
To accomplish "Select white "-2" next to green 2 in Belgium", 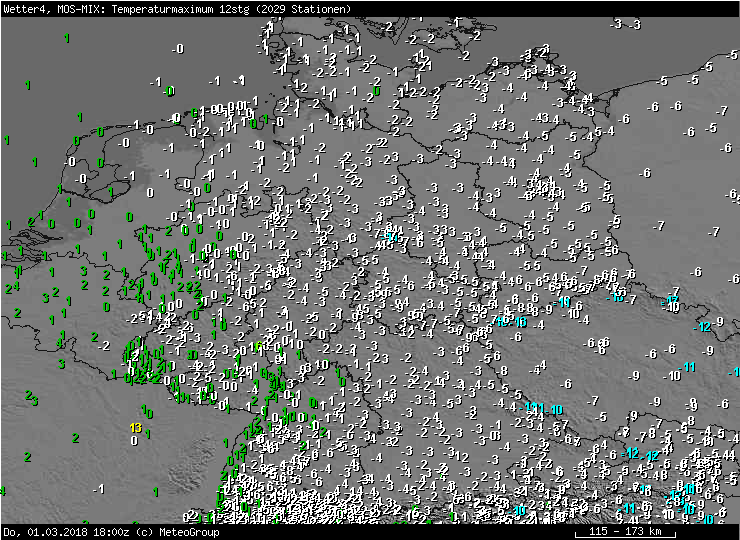I will coord(104,345).
